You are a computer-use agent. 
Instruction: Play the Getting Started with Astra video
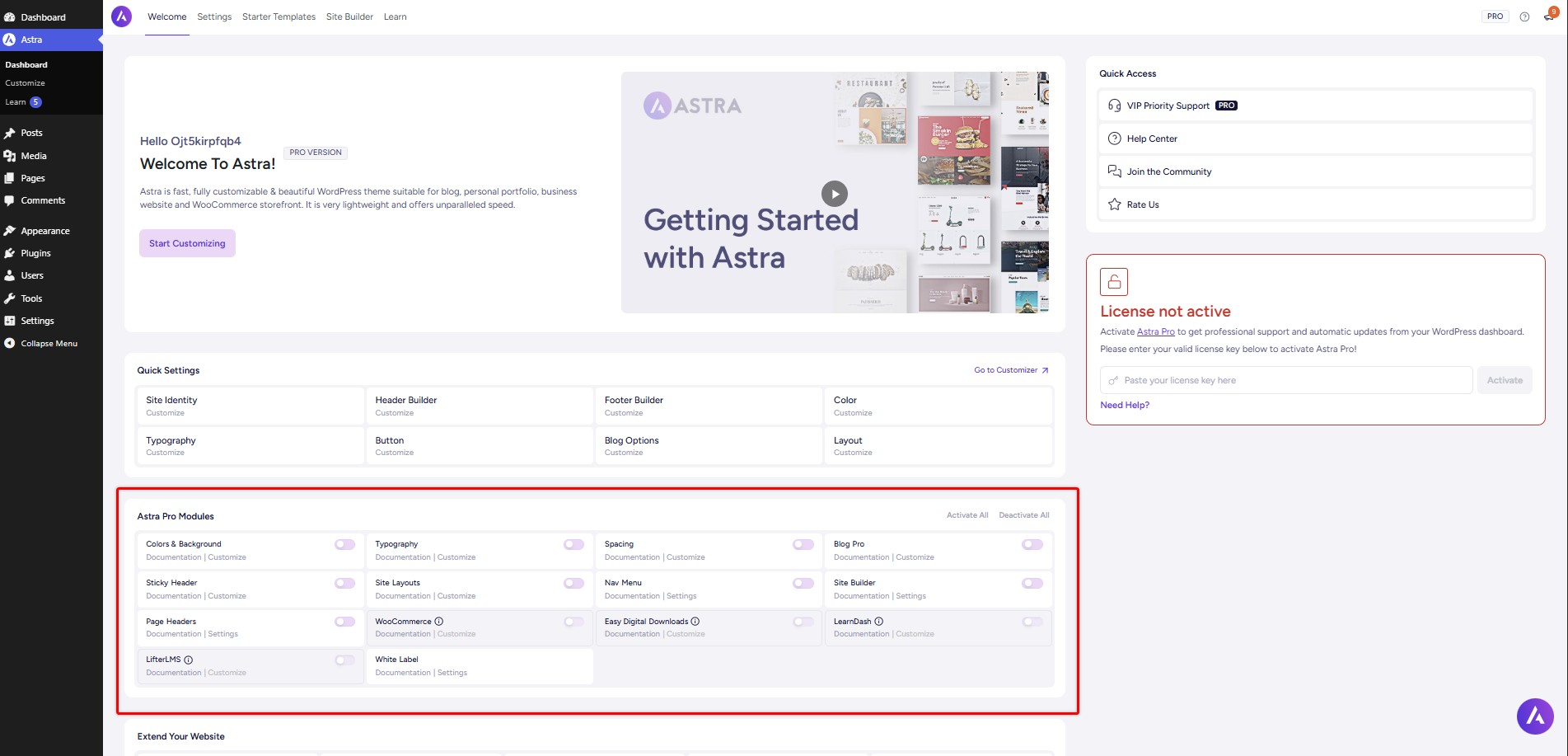pyautogui.click(x=835, y=194)
